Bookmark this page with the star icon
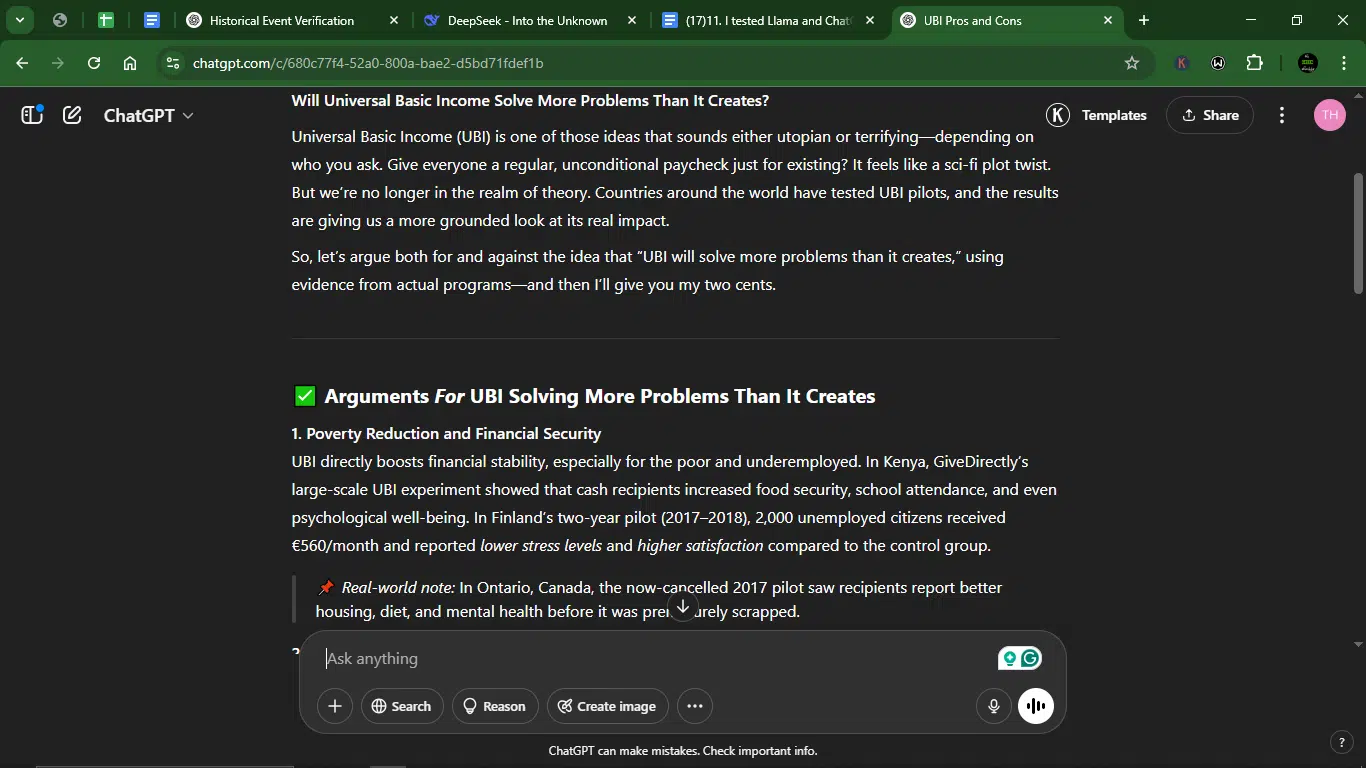The width and height of the screenshot is (1366, 768). (x=1132, y=63)
